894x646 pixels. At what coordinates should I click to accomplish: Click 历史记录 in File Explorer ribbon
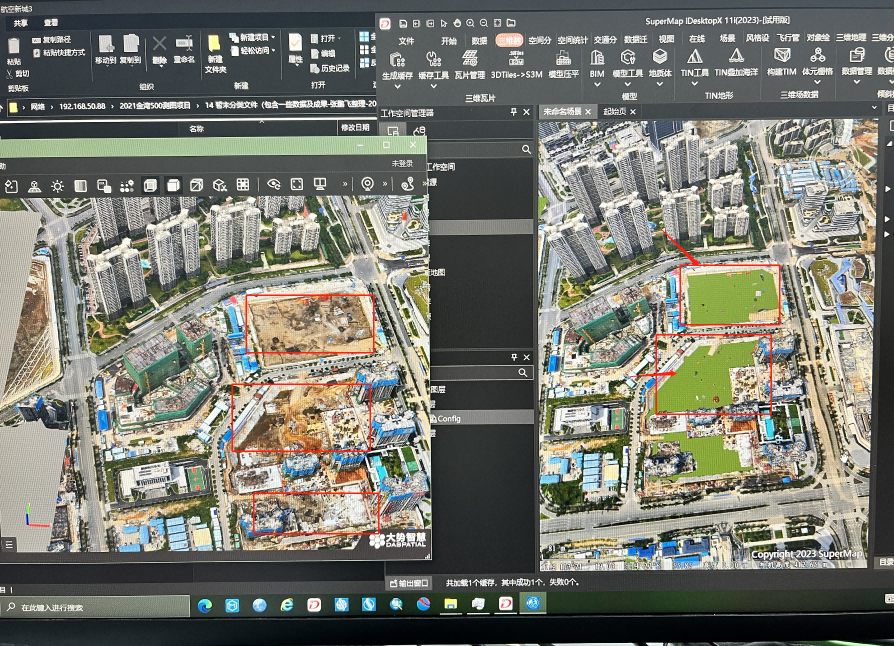[331, 68]
